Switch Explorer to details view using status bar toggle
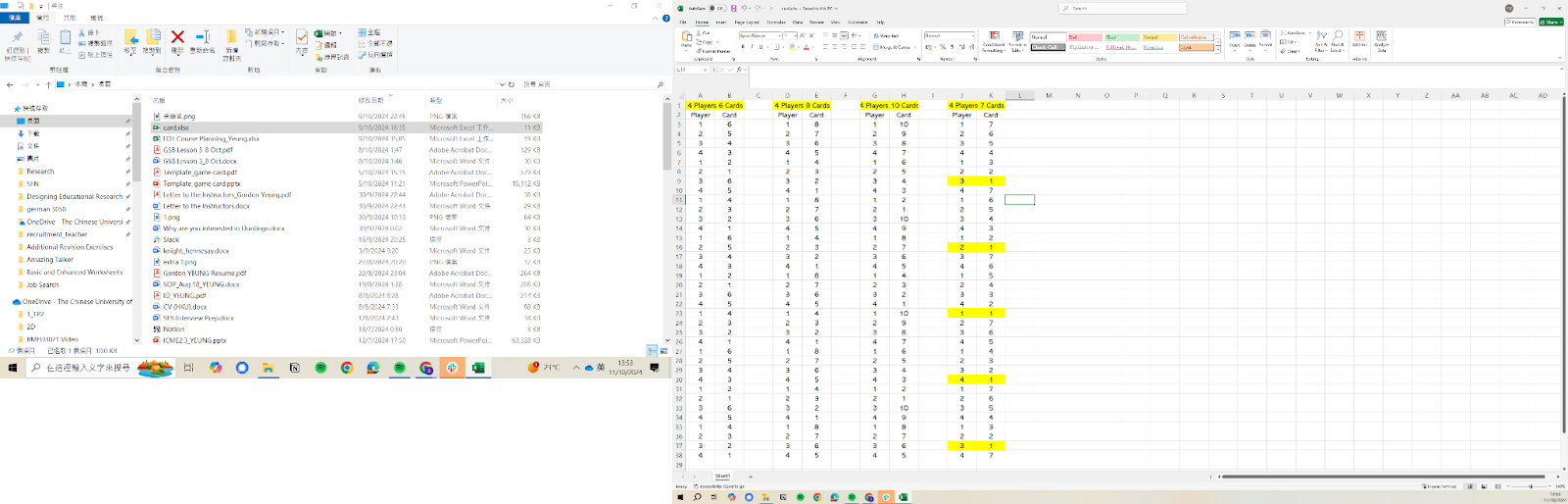Screen dimensions: 1568x504 652,350
